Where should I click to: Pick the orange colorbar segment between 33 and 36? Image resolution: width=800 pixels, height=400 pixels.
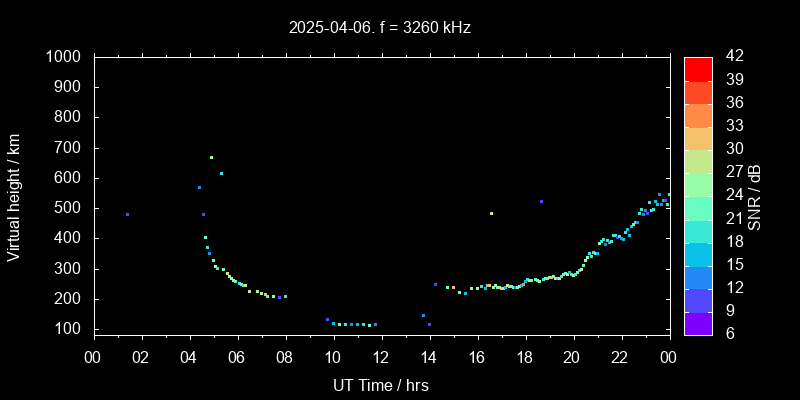698,114
